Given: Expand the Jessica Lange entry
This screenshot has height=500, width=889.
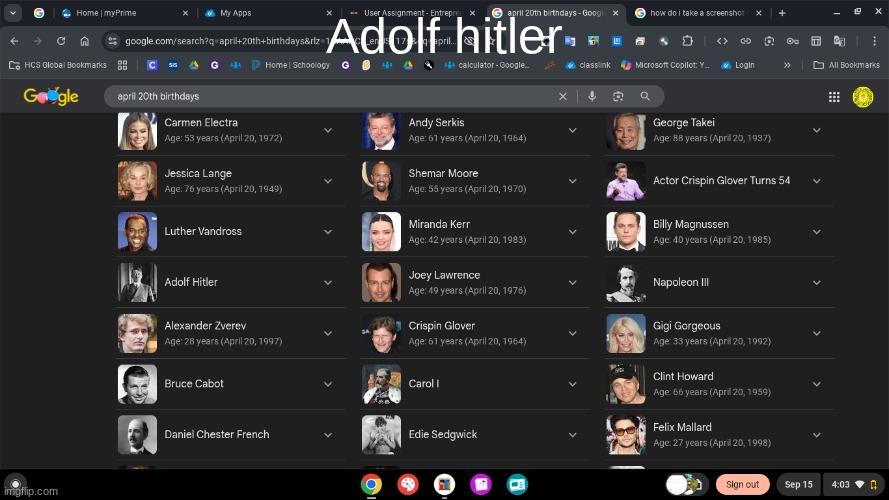Looking at the screenshot, I should pos(328,181).
